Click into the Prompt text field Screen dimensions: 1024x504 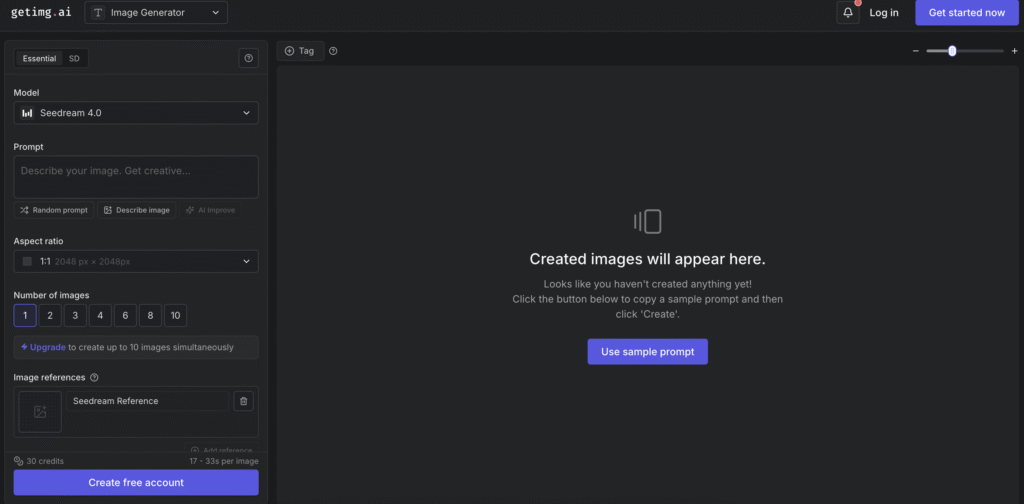click(x=136, y=176)
